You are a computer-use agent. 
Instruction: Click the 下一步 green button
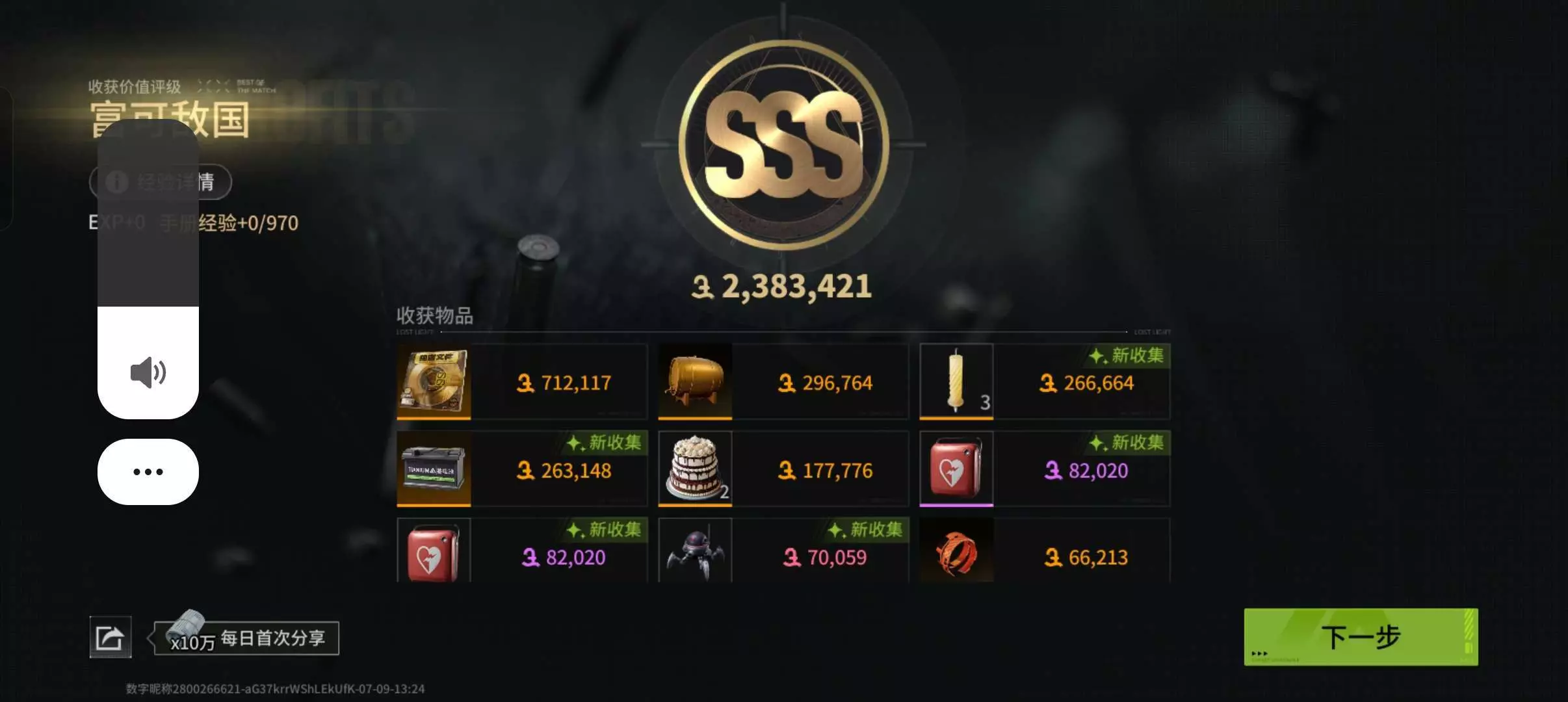(1361, 637)
